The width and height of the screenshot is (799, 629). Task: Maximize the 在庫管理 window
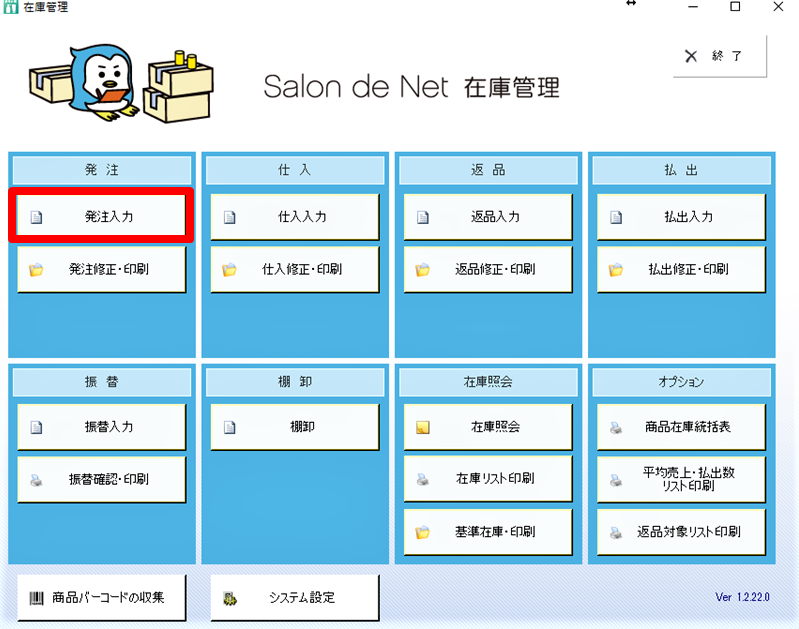pos(735,7)
